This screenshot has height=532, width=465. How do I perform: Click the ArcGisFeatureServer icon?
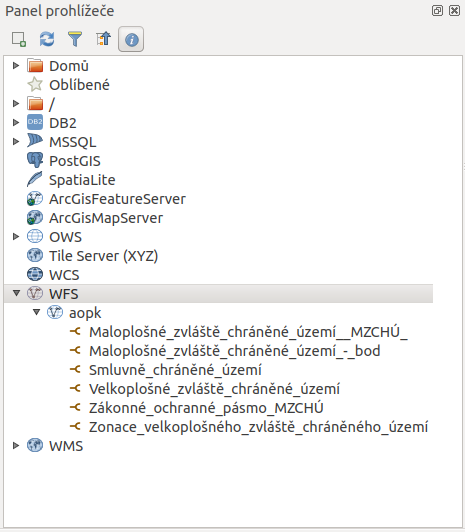(35, 198)
